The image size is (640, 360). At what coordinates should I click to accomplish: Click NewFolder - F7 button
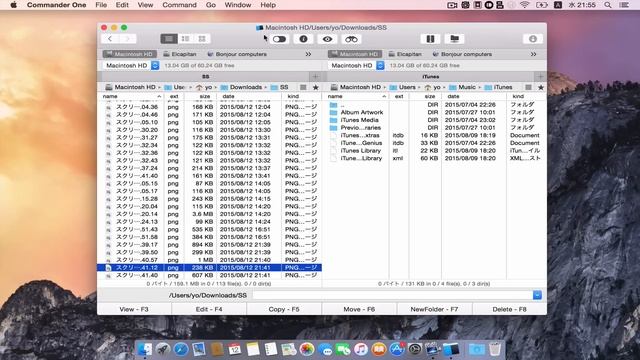[x=434, y=309]
